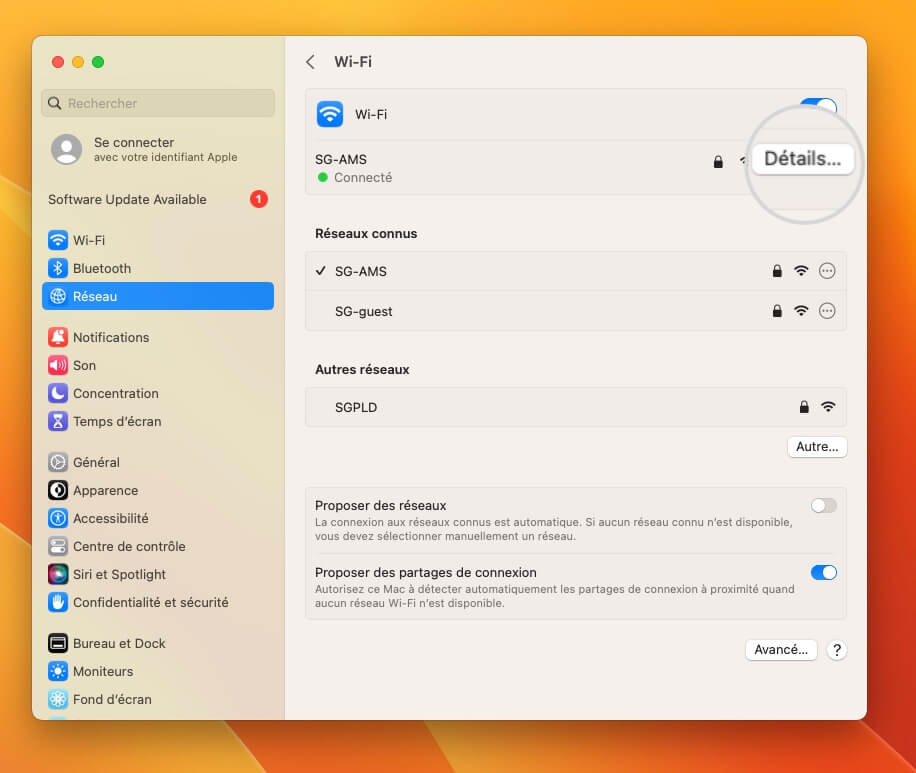Open more options for SG-guest
The width and height of the screenshot is (916, 773).
pos(827,311)
